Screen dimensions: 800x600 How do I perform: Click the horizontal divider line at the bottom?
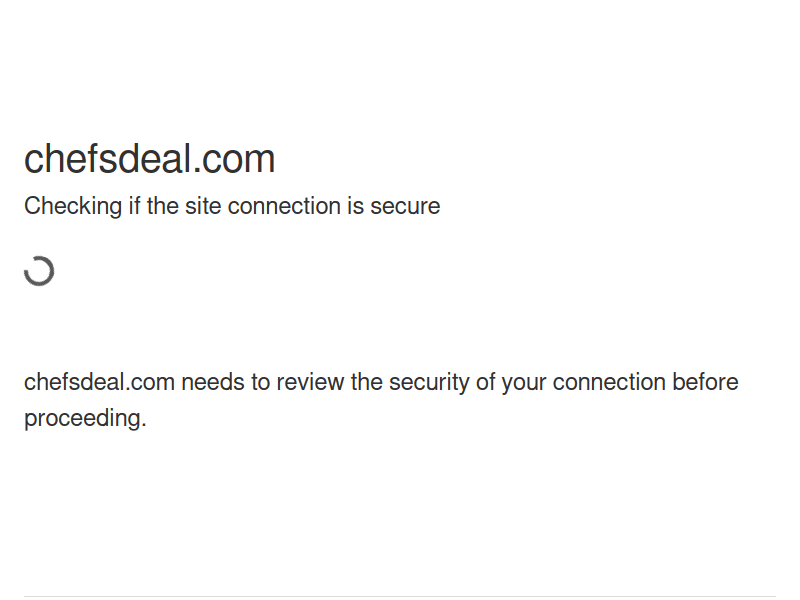pos(400,597)
